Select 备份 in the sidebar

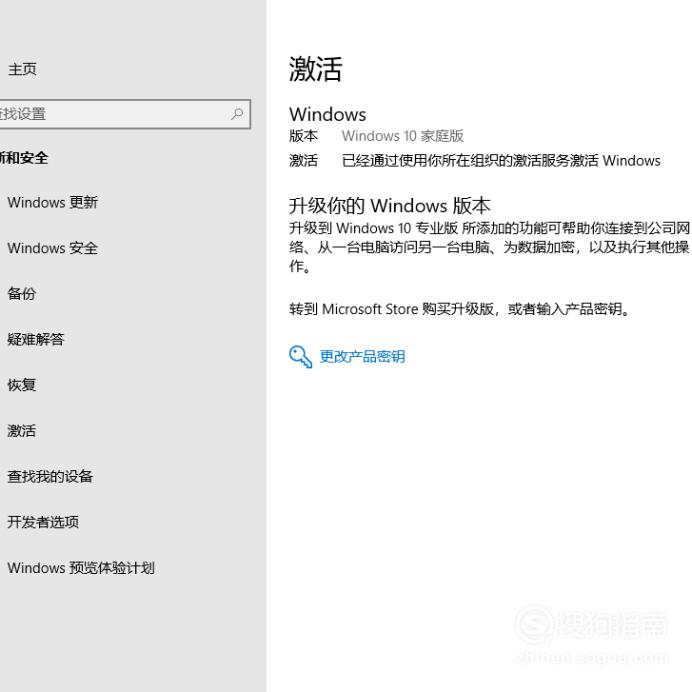click(22, 293)
